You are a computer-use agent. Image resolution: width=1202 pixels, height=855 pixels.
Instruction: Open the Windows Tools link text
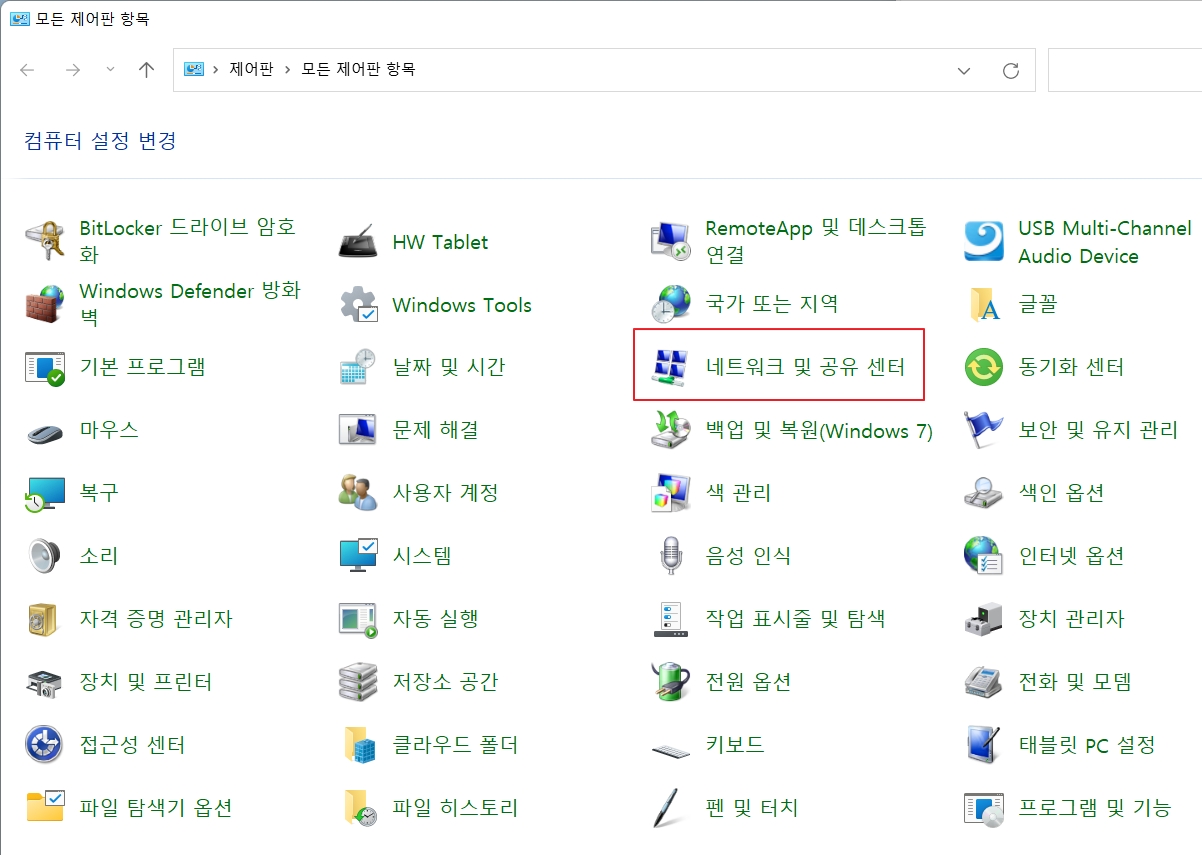pyautogui.click(x=462, y=305)
